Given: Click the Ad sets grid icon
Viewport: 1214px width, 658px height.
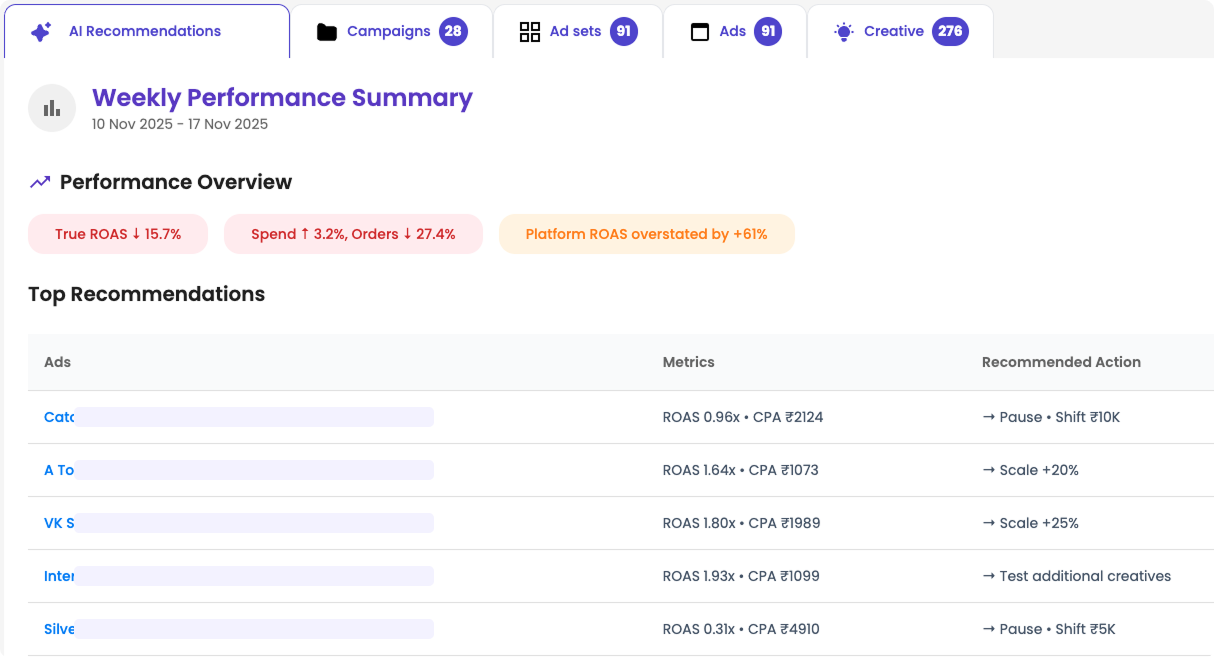Looking at the screenshot, I should tap(530, 32).
